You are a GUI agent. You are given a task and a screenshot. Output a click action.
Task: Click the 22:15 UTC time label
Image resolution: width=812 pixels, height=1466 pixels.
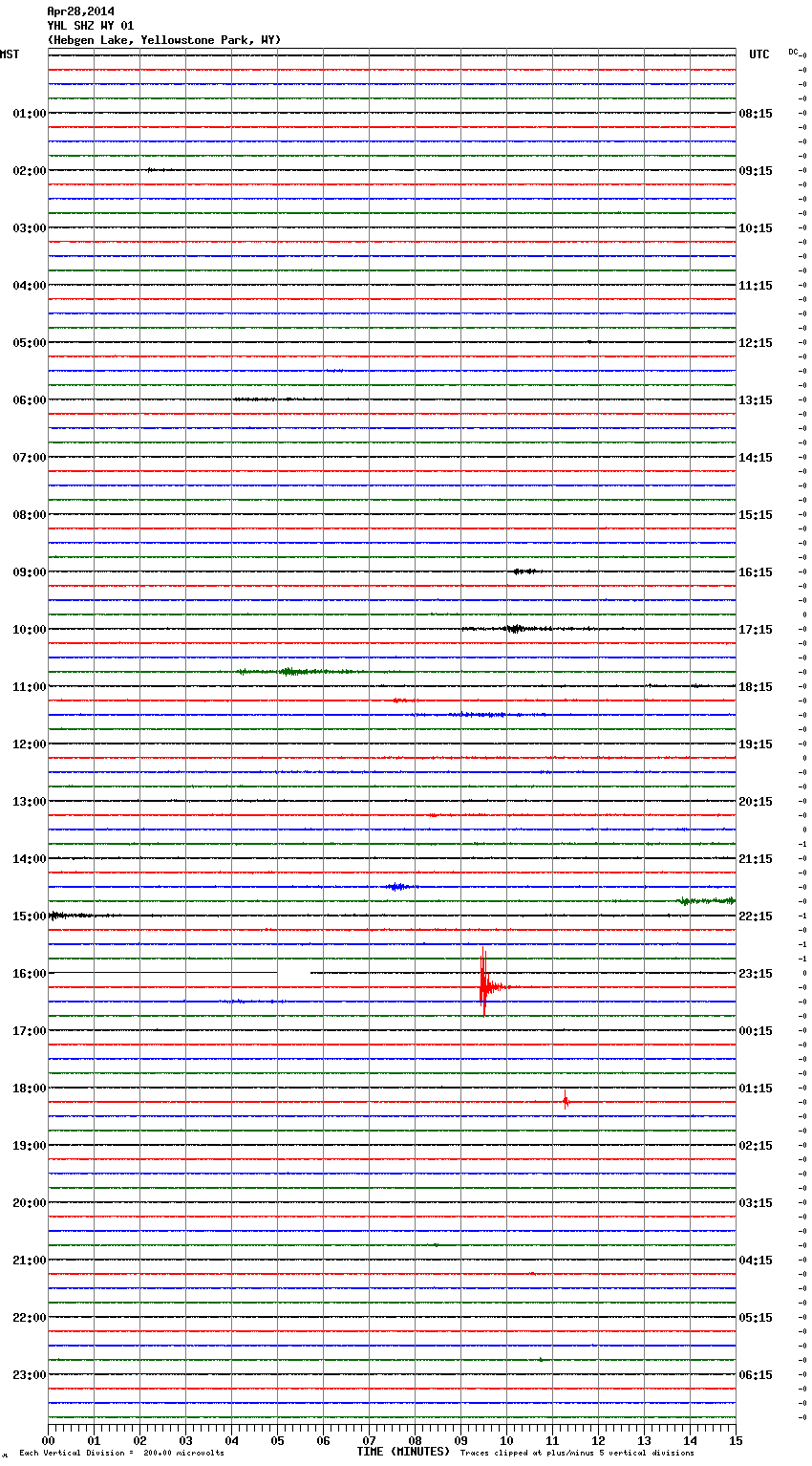[x=756, y=916]
